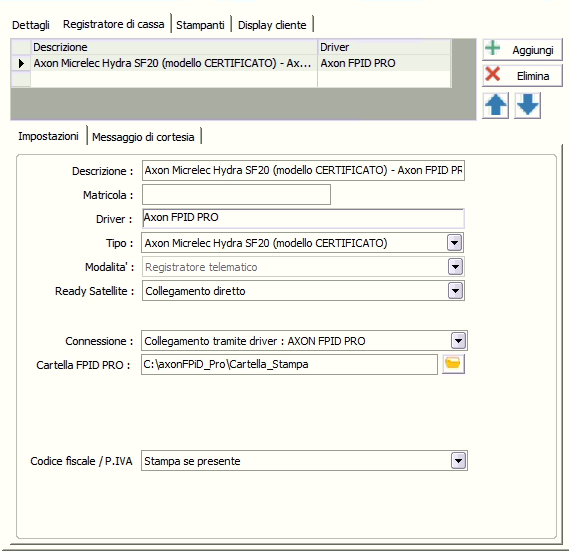Click the Aggiungi button with plus icon

(x=522, y=49)
